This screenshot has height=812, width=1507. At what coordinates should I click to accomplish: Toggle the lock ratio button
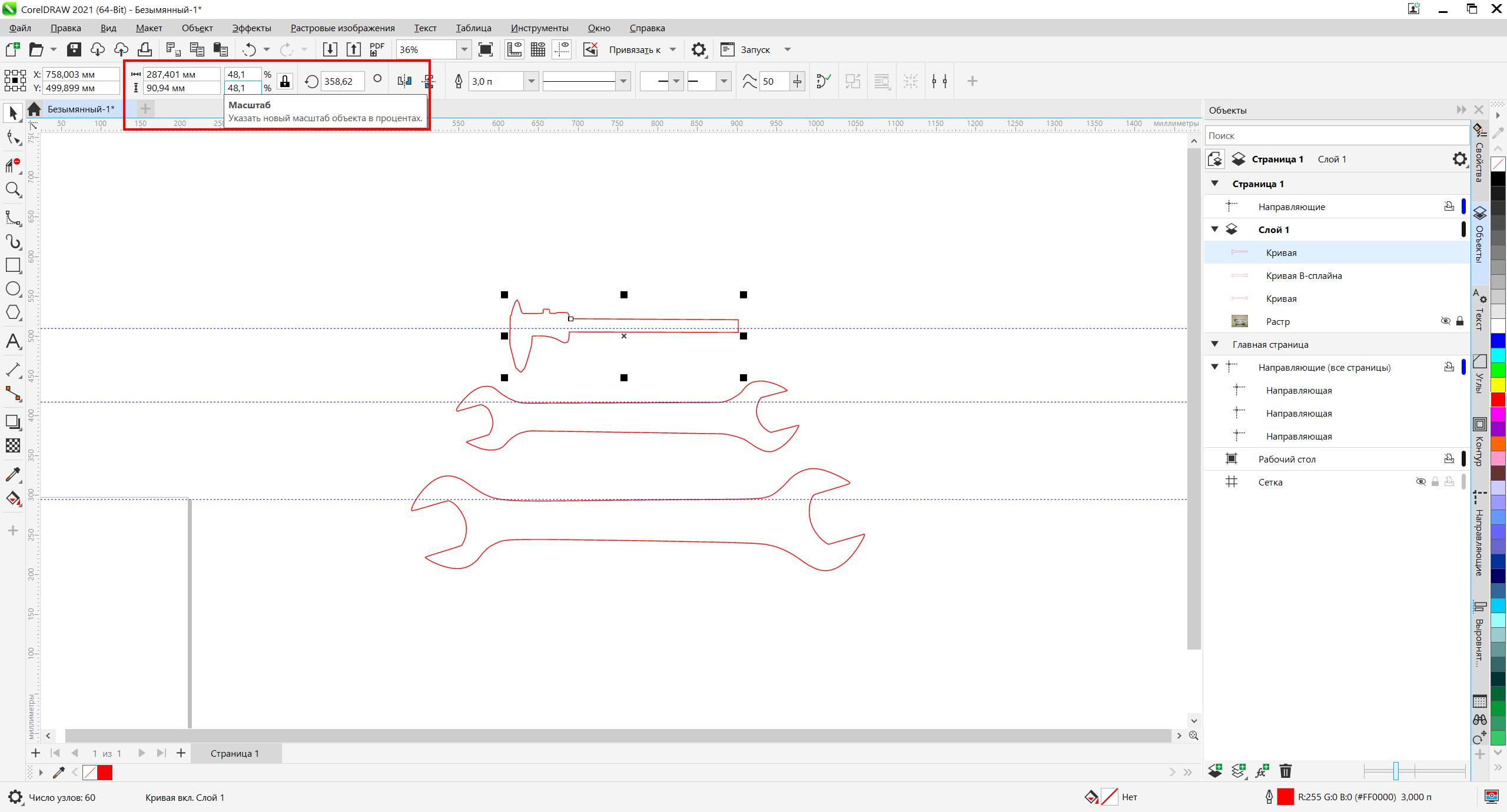pyautogui.click(x=285, y=81)
